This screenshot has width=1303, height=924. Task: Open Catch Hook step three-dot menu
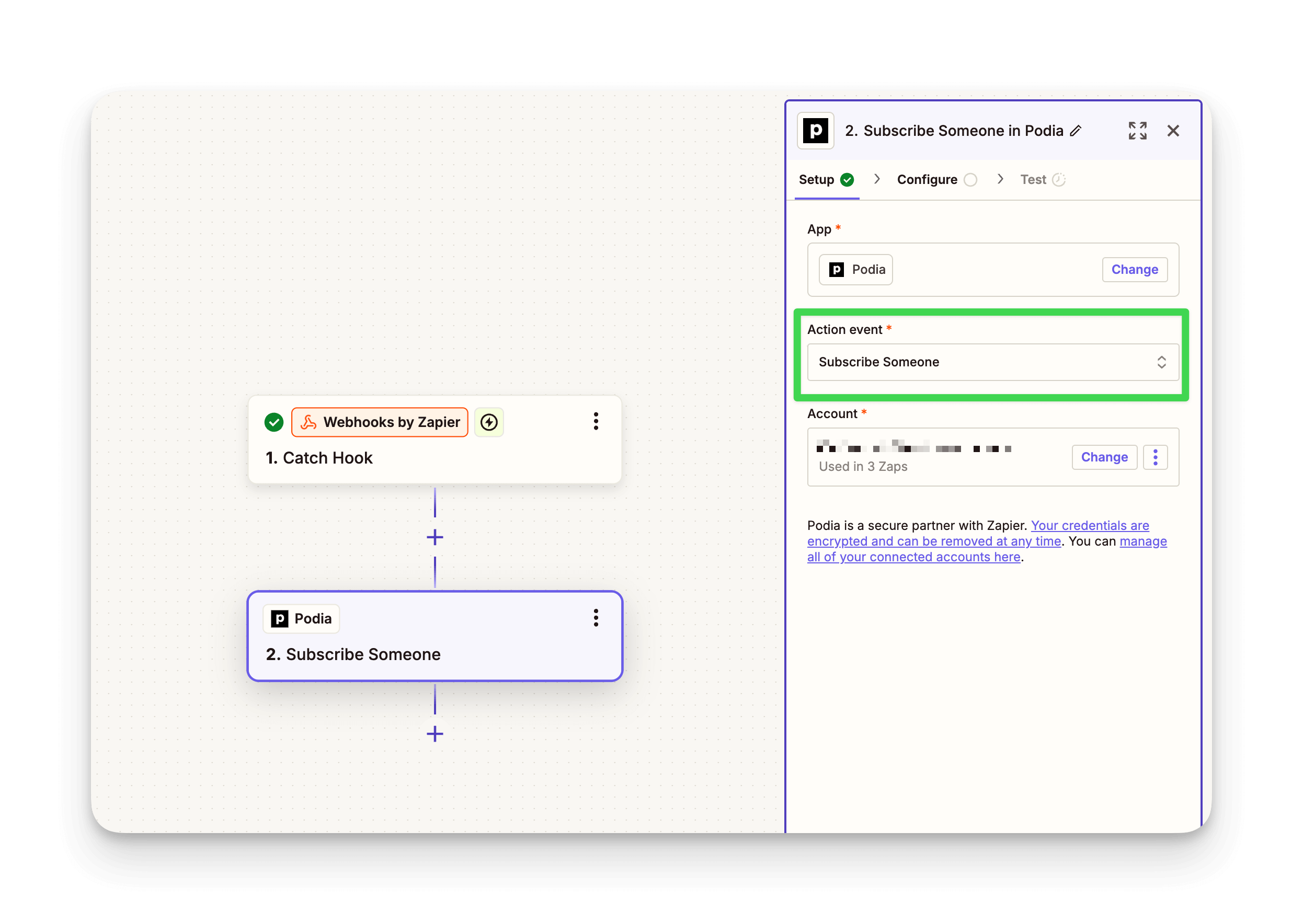596,422
